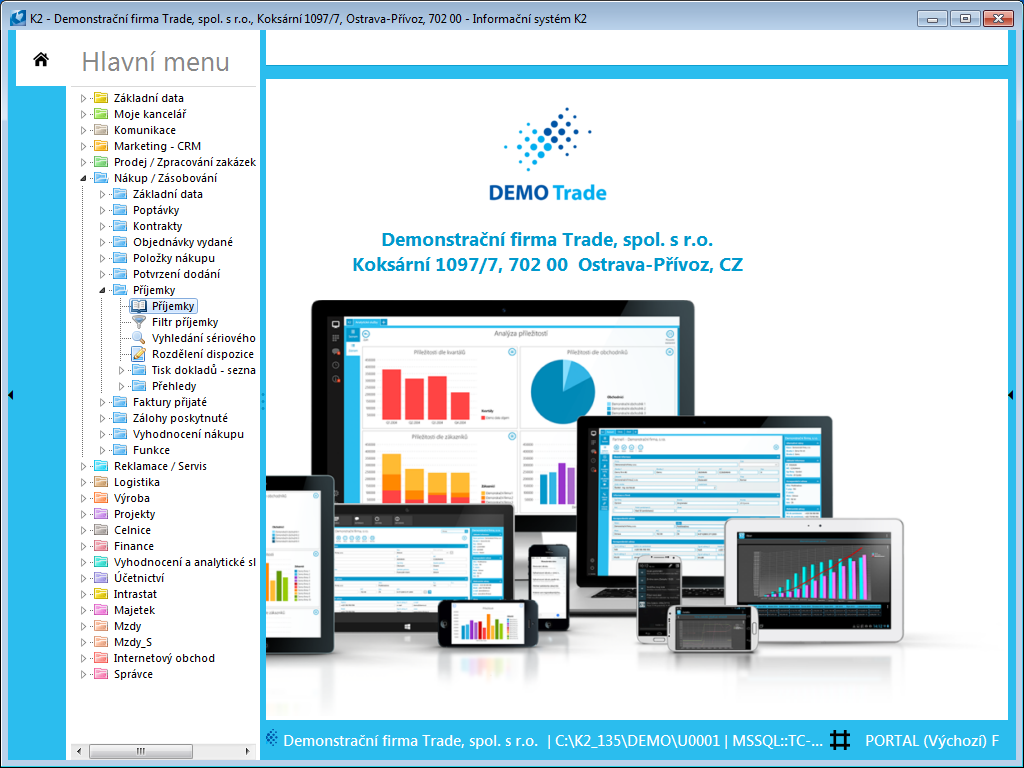1024x768 pixels.
Task: Click the Filtr příjemky funnel icon
Action: pos(139,322)
